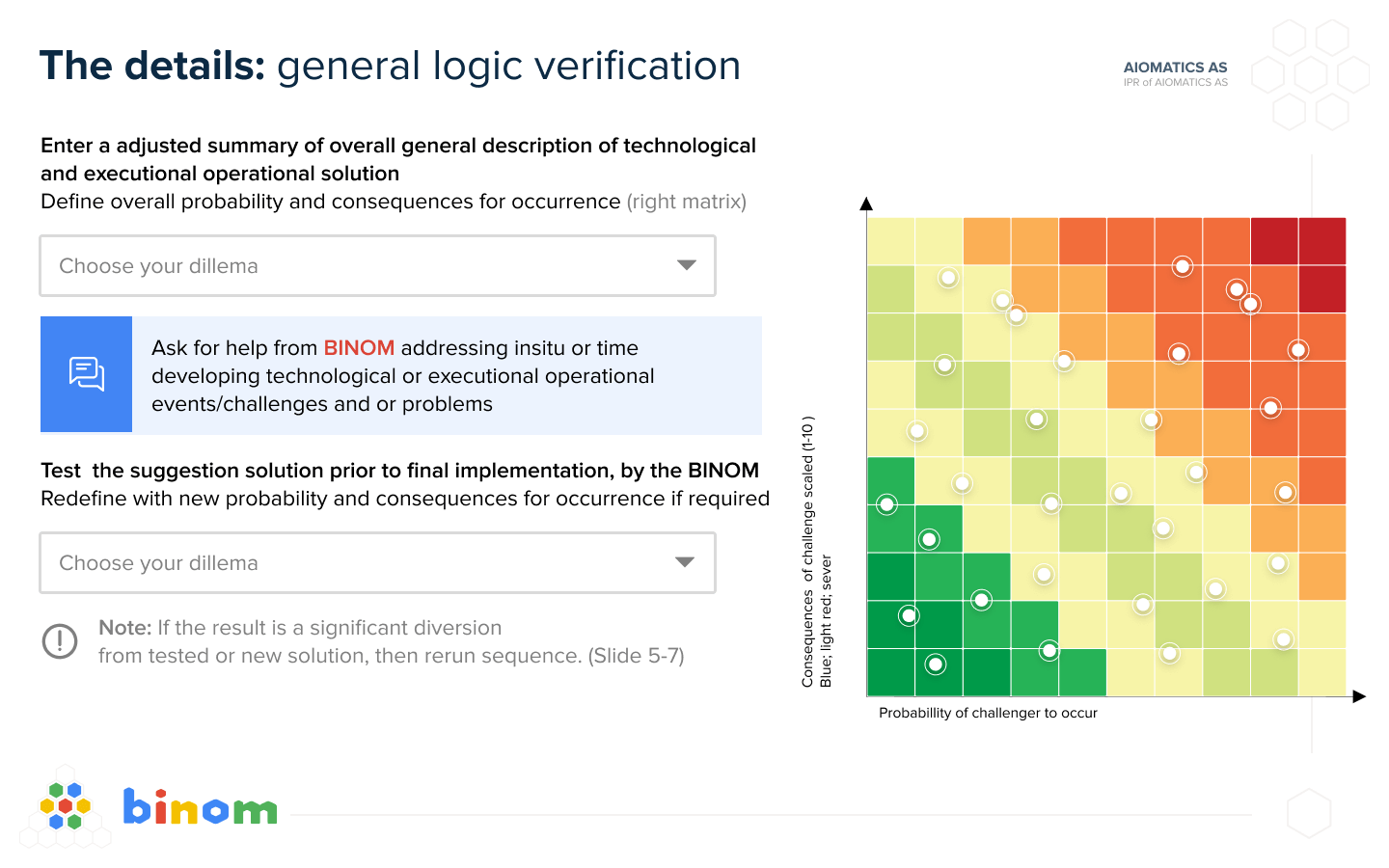Viewport: 1389px width, 868px height.
Task: Expand the second Choose your dillema arrow
Action: coord(685,562)
